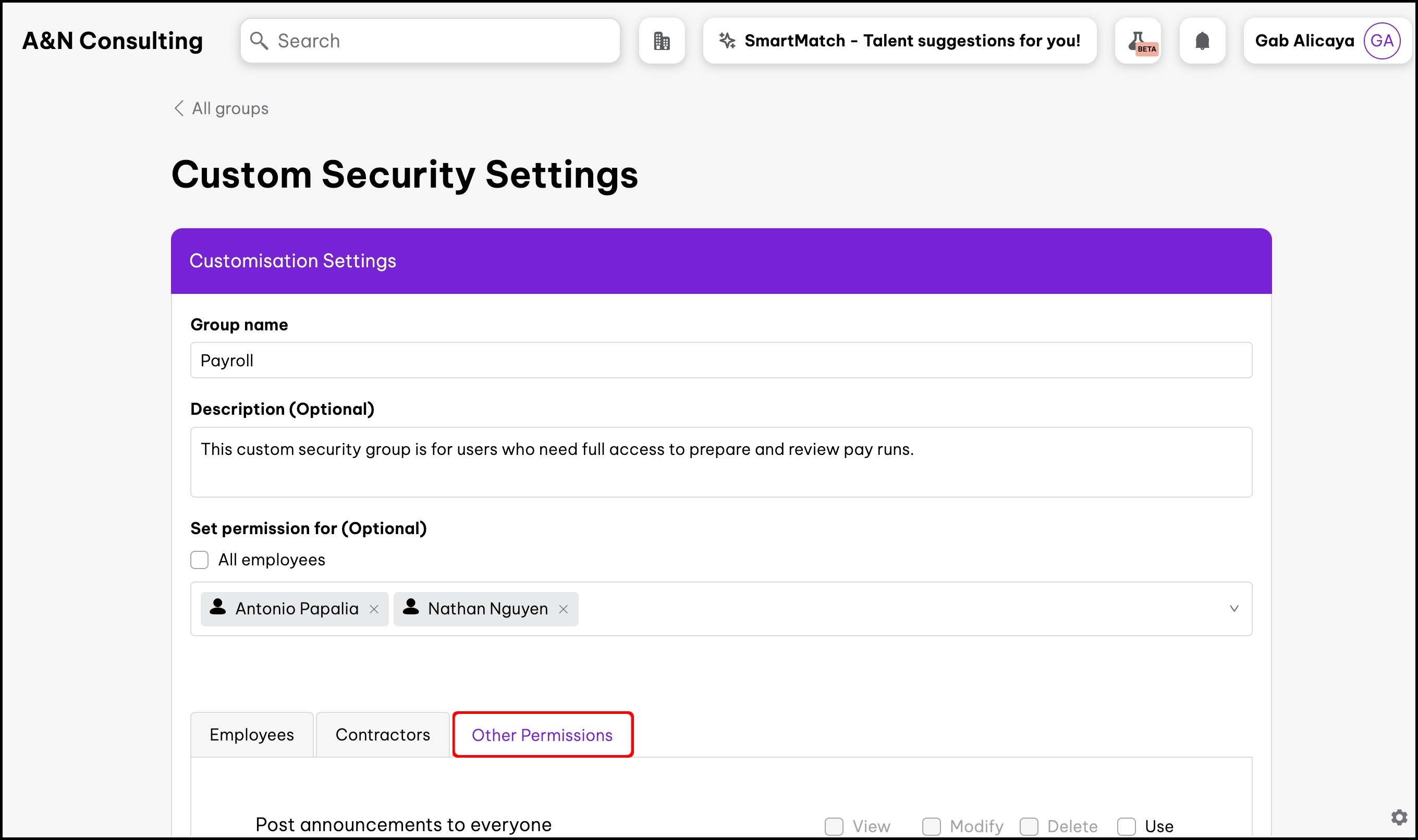The height and width of the screenshot is (840, 1418).
Task: Click the search magnifier icon
Action: point(259,41)
